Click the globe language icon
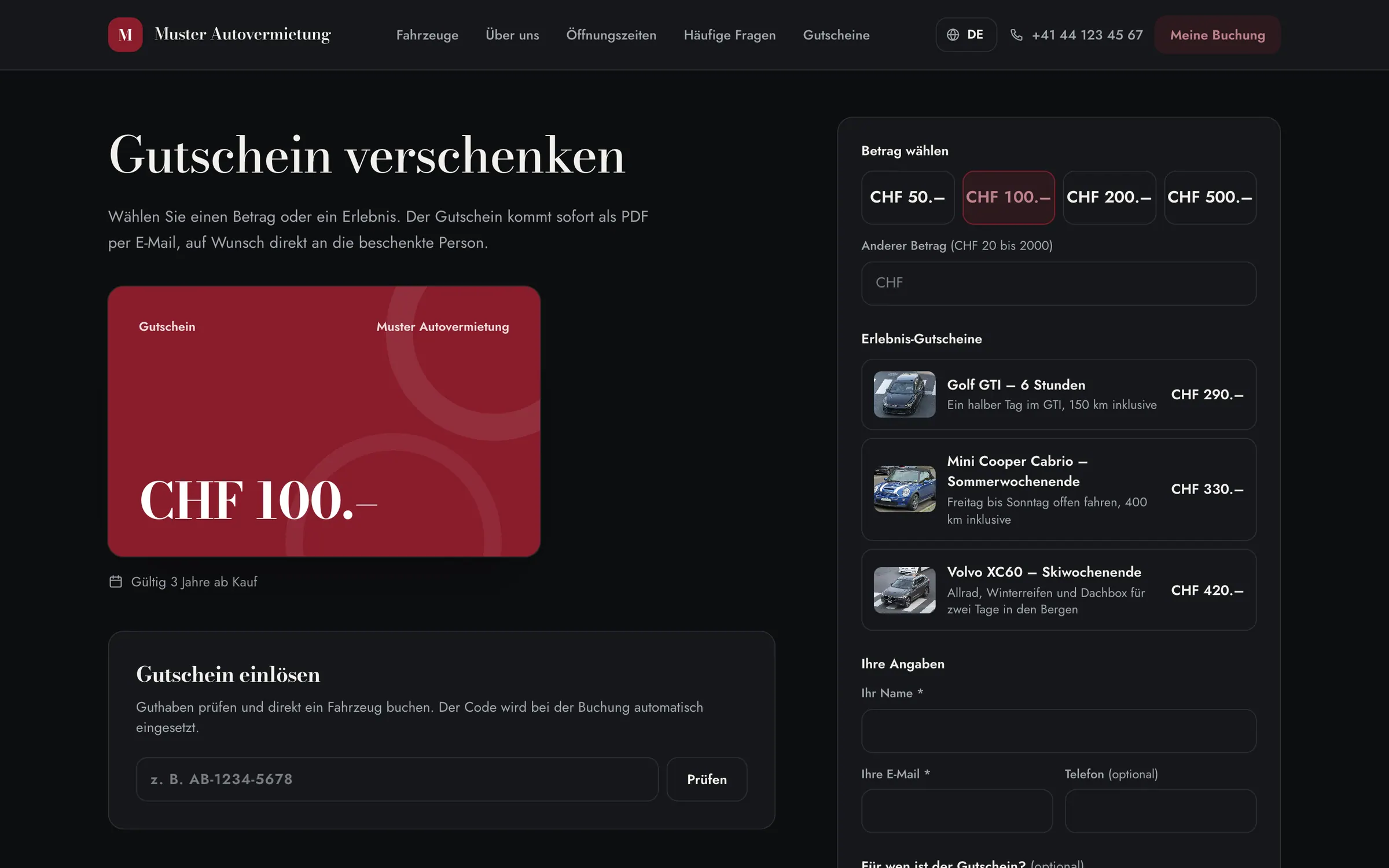 click(x=953, y=35)
